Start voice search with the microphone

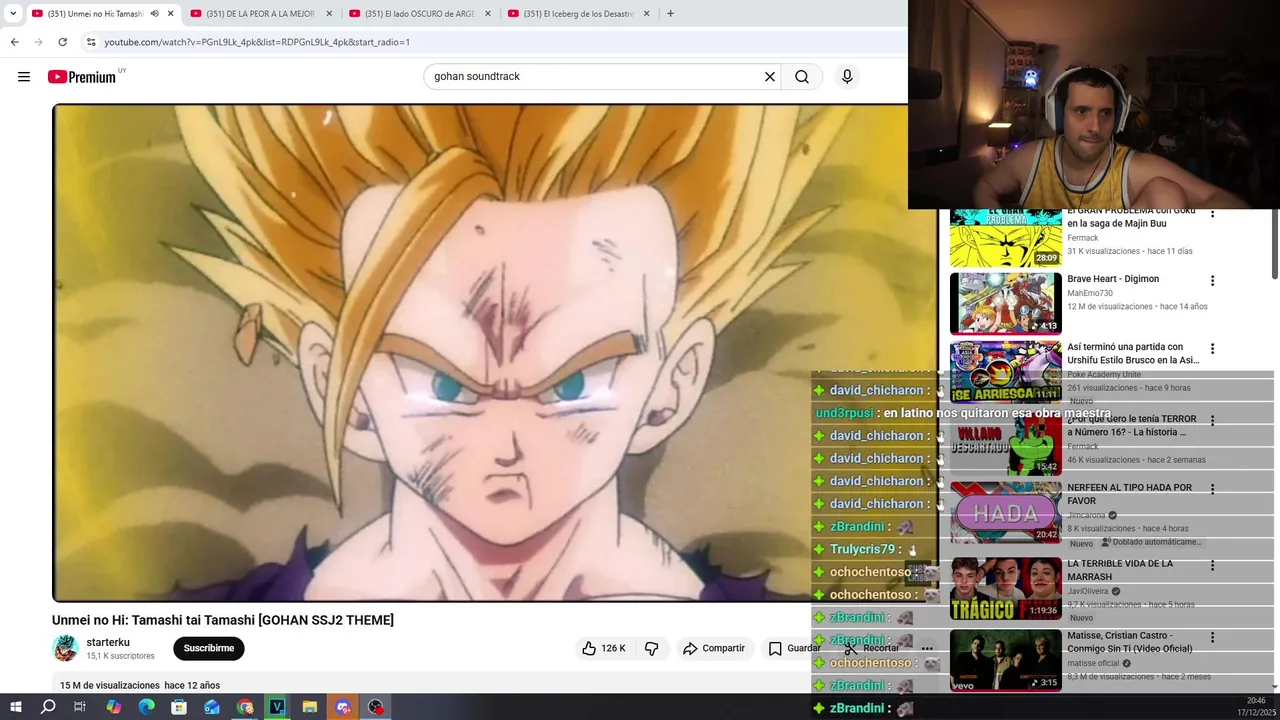(x=847, y=77)
